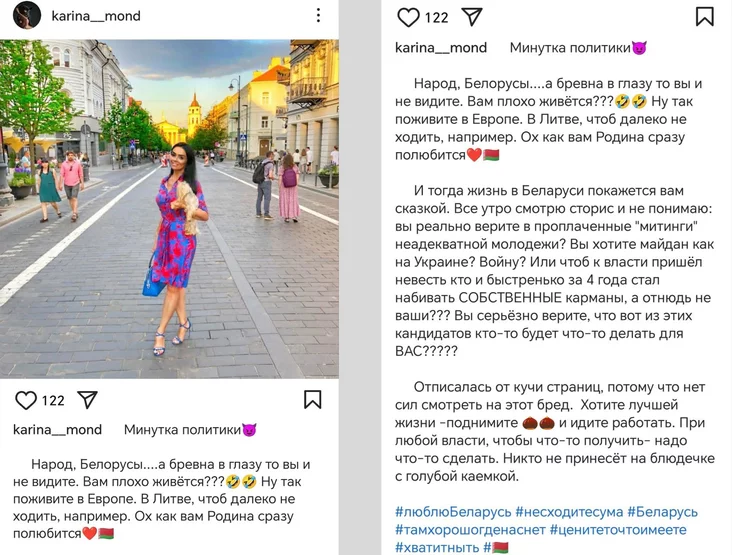Open karina__mond profile avatar
The height and width of the screenshot is (555, 732).
27,15
